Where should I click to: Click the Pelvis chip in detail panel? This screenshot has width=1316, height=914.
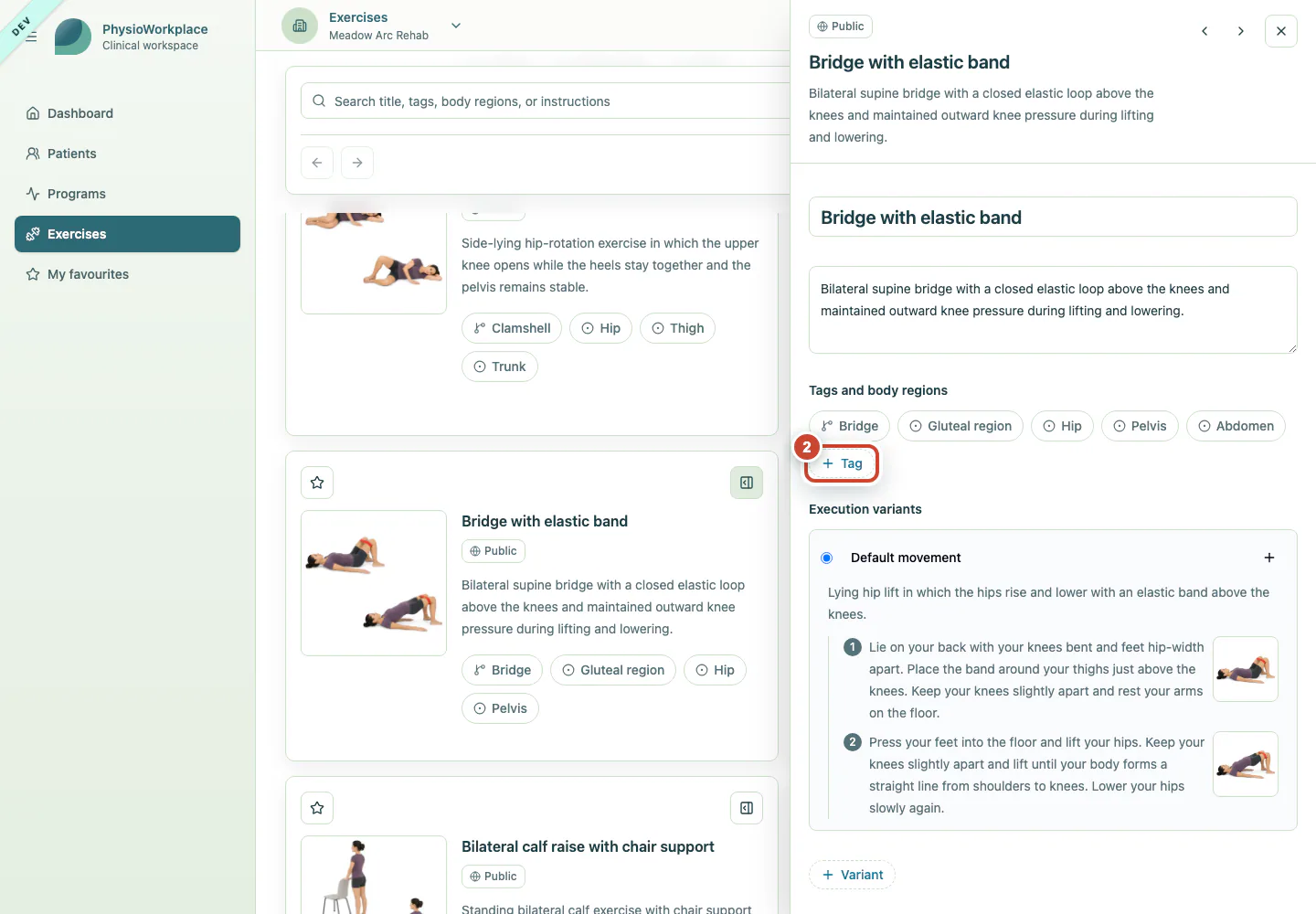coord(1140,426)
